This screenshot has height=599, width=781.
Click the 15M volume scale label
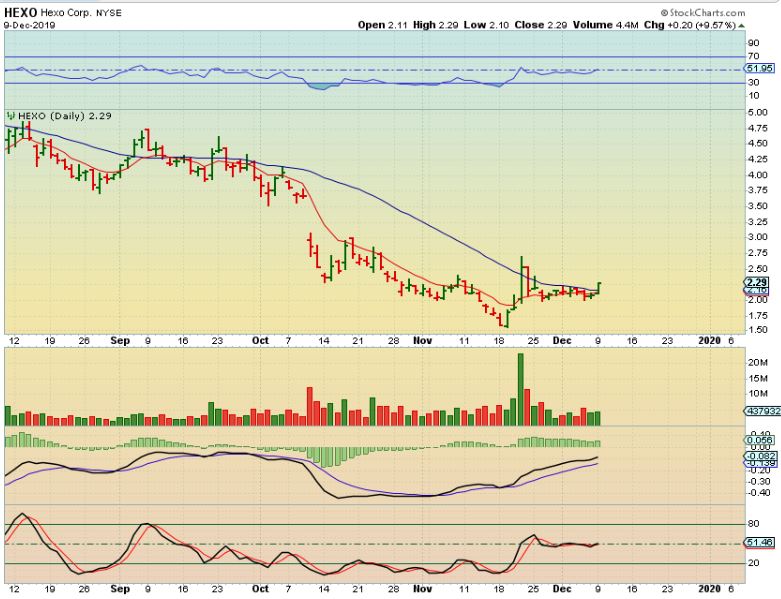click(x=757, y=378)
